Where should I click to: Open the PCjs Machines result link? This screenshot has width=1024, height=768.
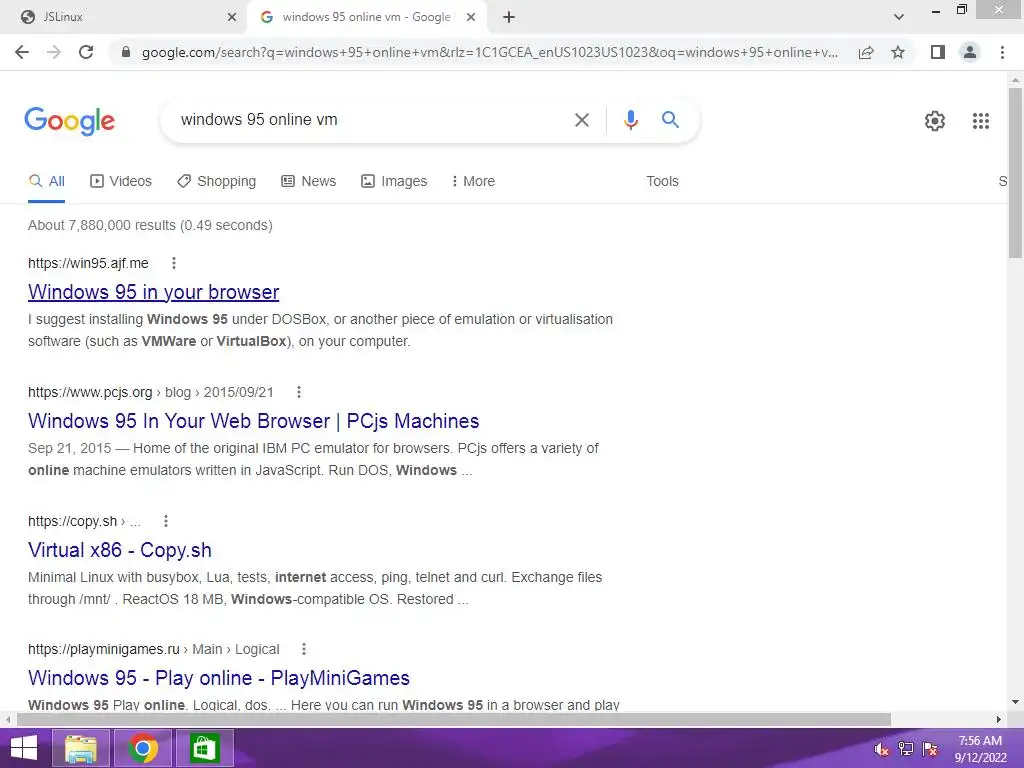click(253, 421)
